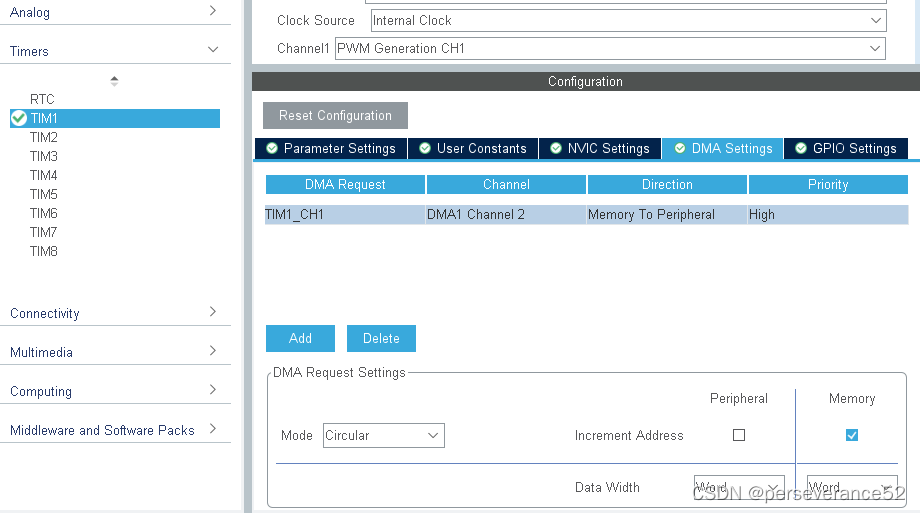Screen dimensions: 920x513
Task: Switch to Parameter Settings tab
Action: pos(331,148)
